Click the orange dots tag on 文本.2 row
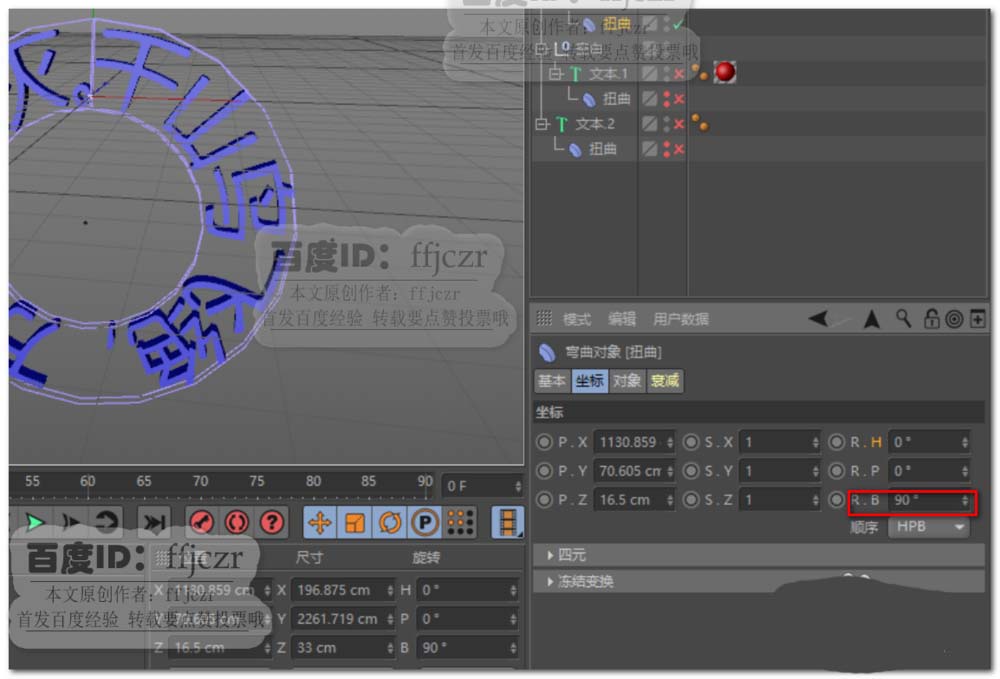This screenshot has height=679, width=1000. 700,122
